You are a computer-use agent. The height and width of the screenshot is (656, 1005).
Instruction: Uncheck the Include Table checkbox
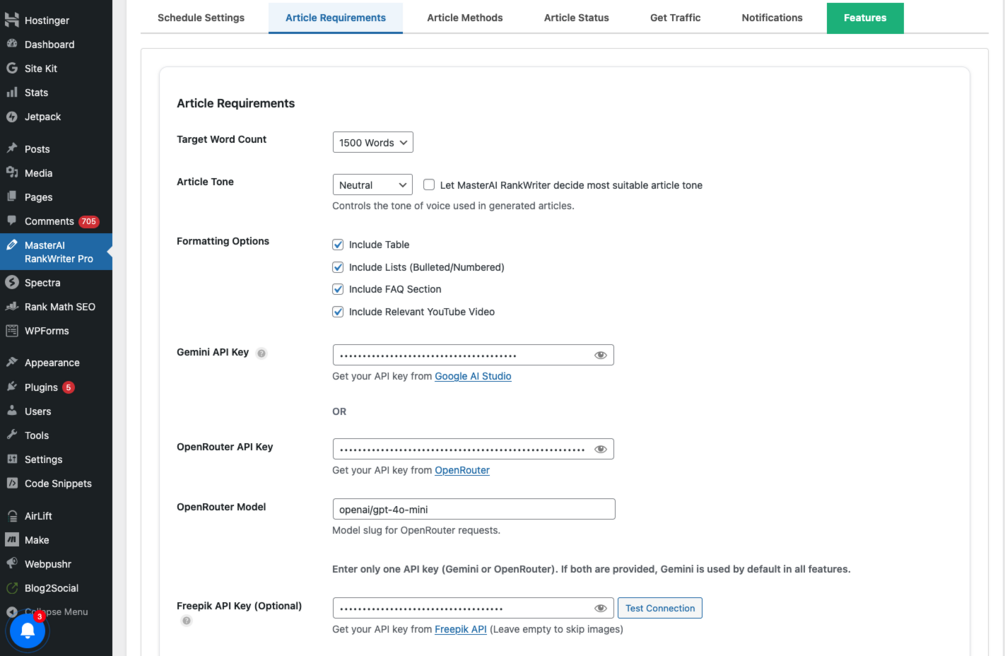pos(338,245)
